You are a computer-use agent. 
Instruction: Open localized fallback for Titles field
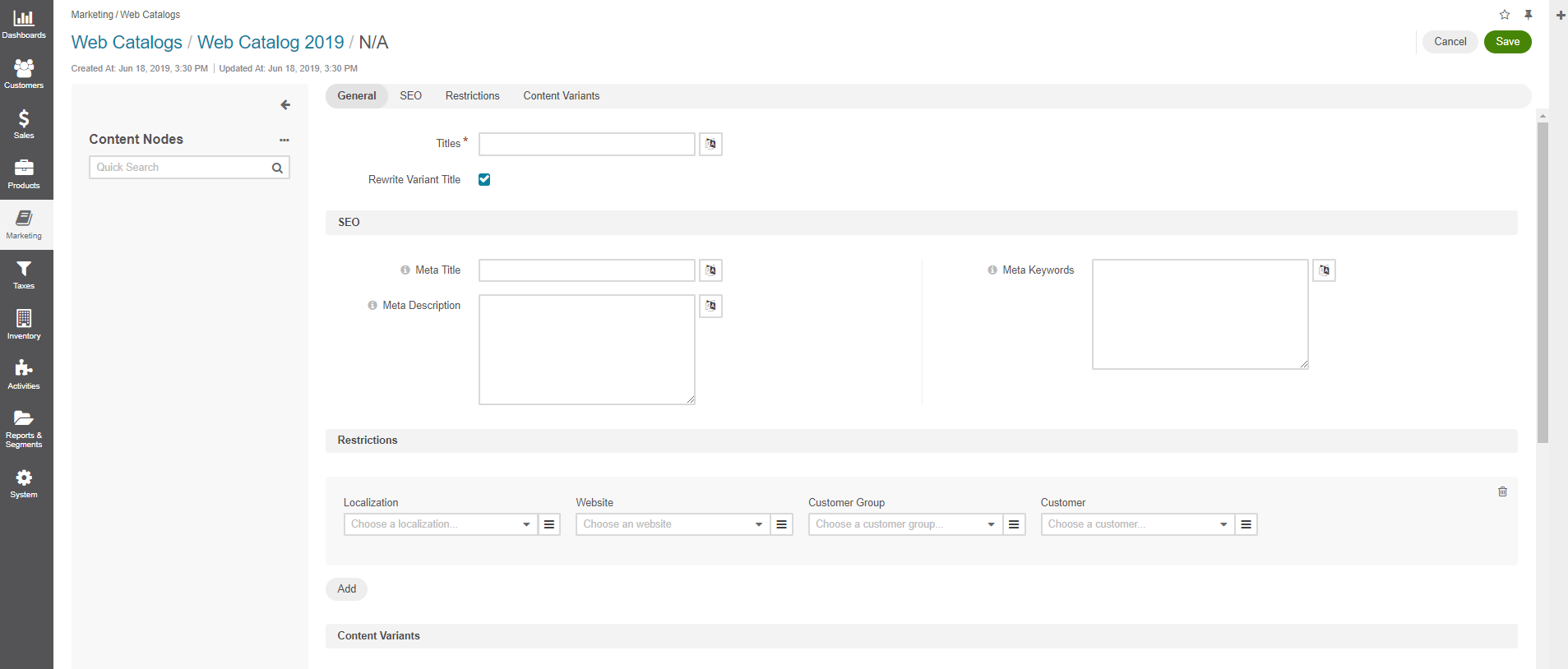[711, 144]
